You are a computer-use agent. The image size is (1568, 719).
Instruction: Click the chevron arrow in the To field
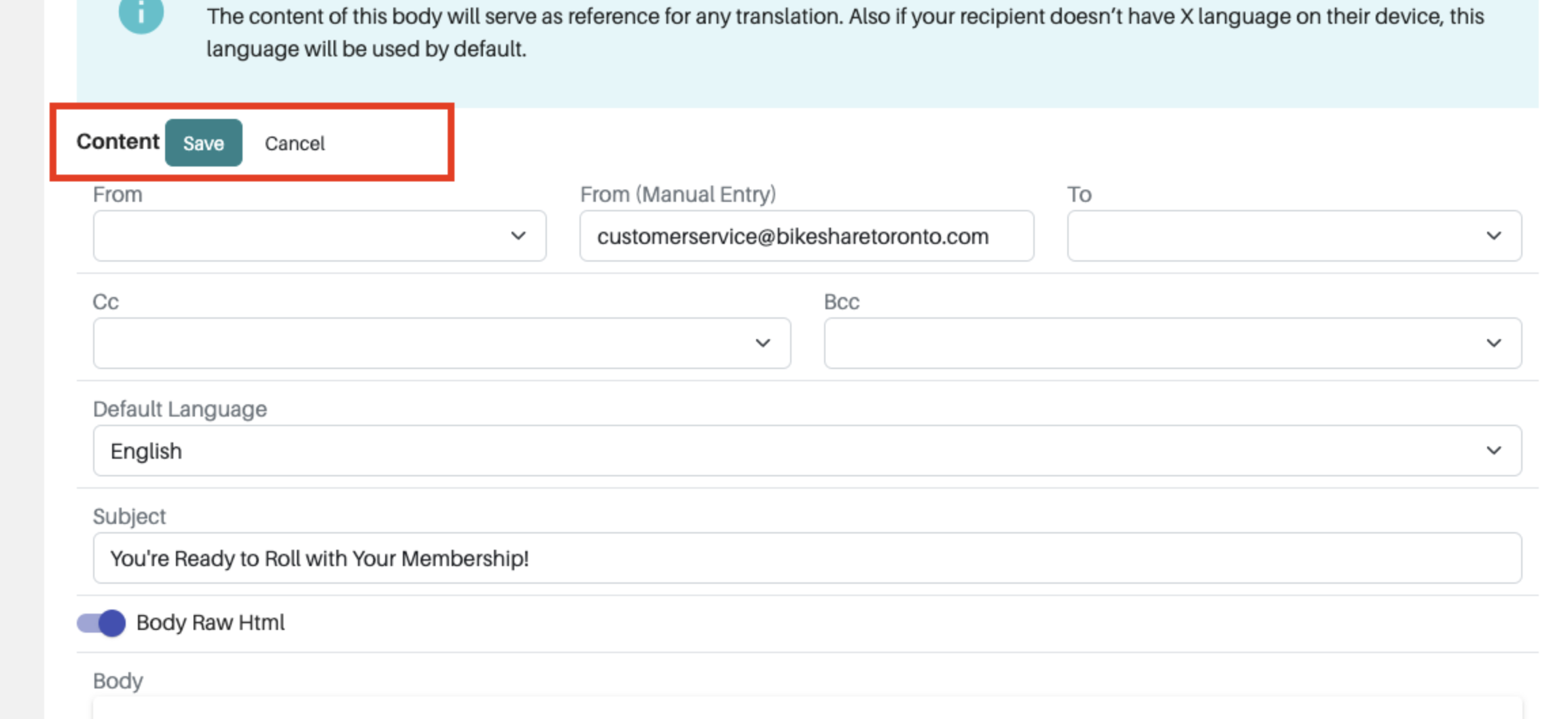pyautogui.click(x=1493, y=236)
